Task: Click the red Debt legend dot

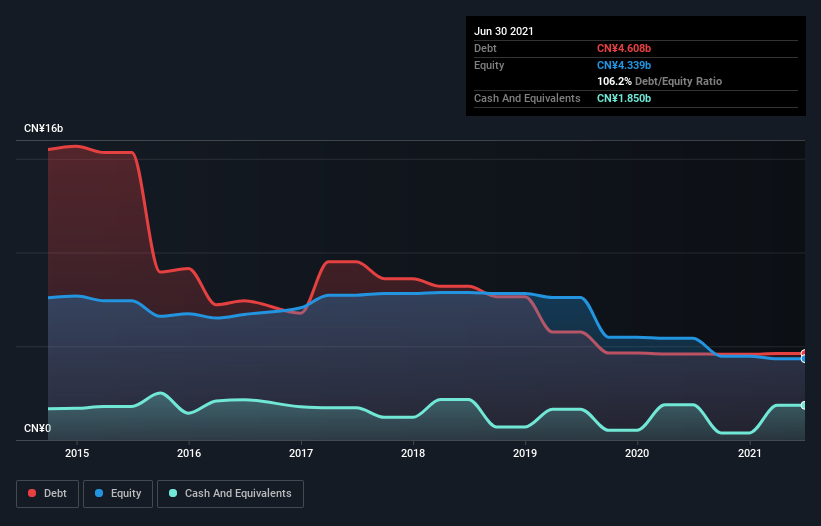Action: (x=32, y=493)
